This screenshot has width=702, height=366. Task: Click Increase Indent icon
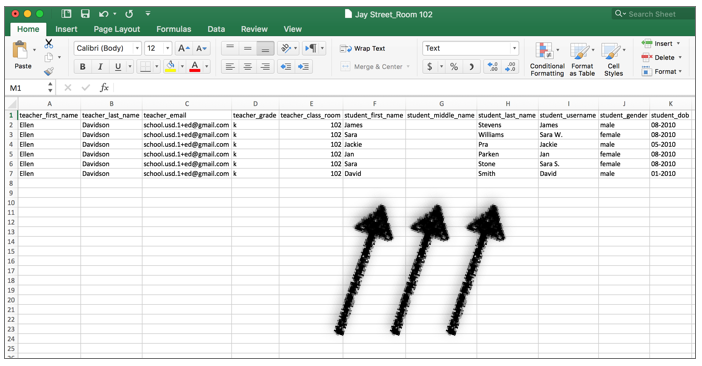pyautogui.click(x=303, y=67)
